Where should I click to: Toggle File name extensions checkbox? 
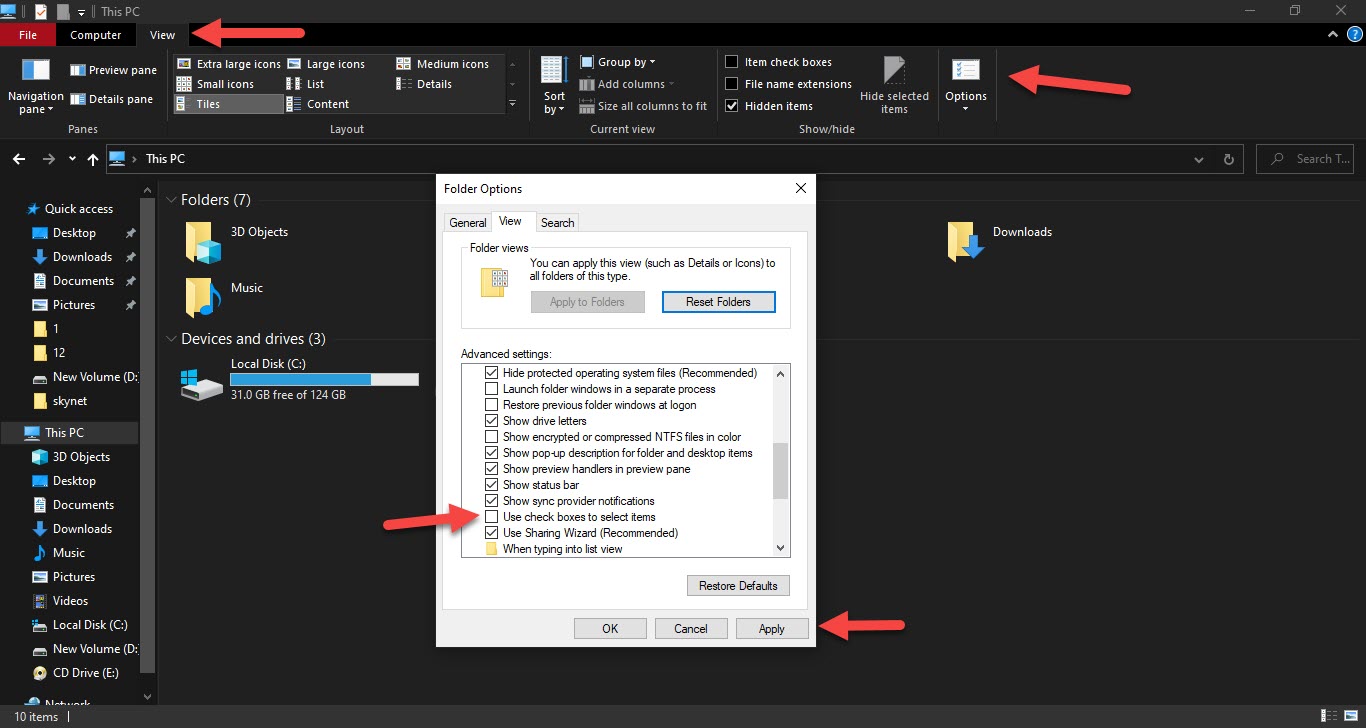[732, 84]
